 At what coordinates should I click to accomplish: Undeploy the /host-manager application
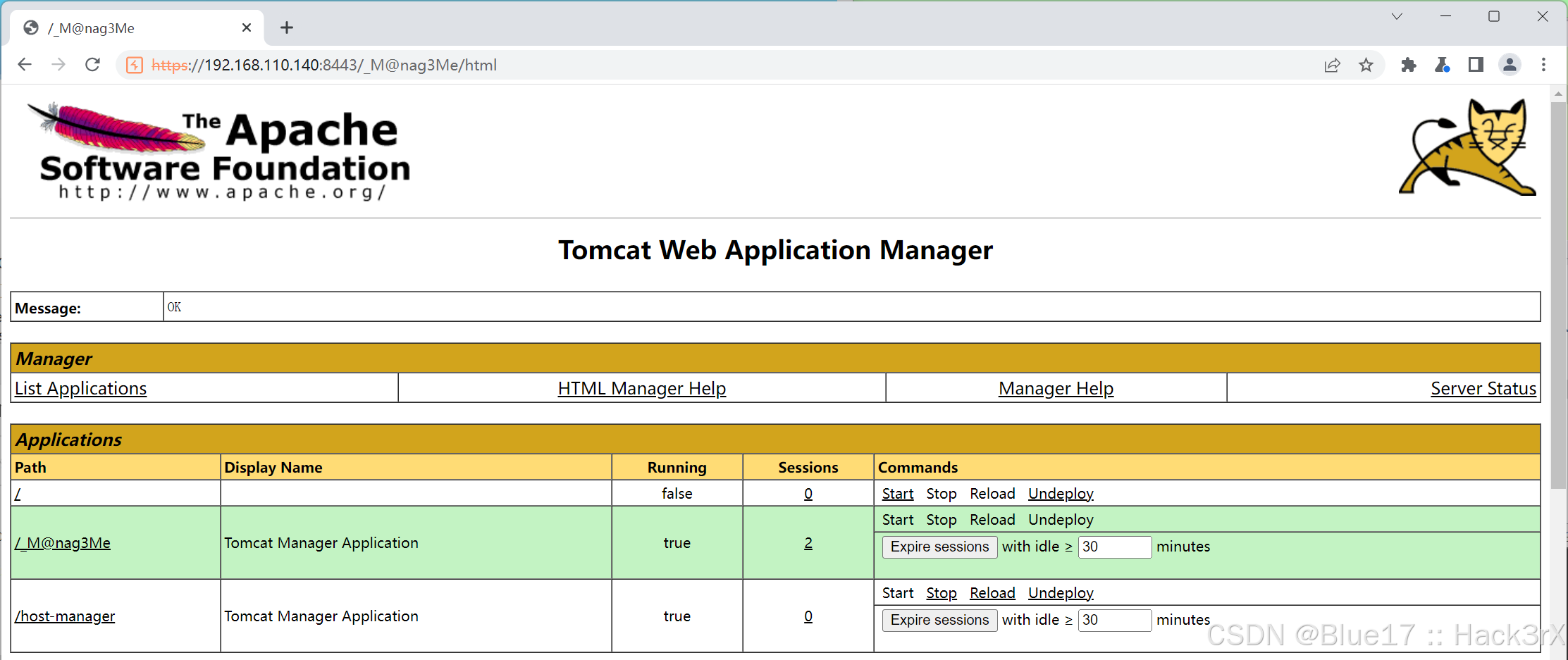click(x=1061, y=593)
